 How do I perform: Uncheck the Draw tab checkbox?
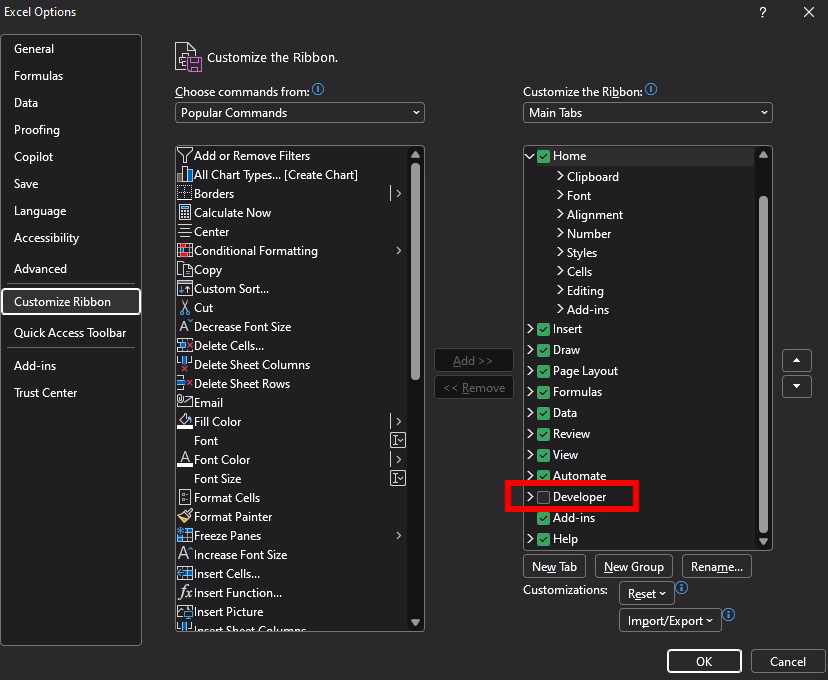click(543, 351)
